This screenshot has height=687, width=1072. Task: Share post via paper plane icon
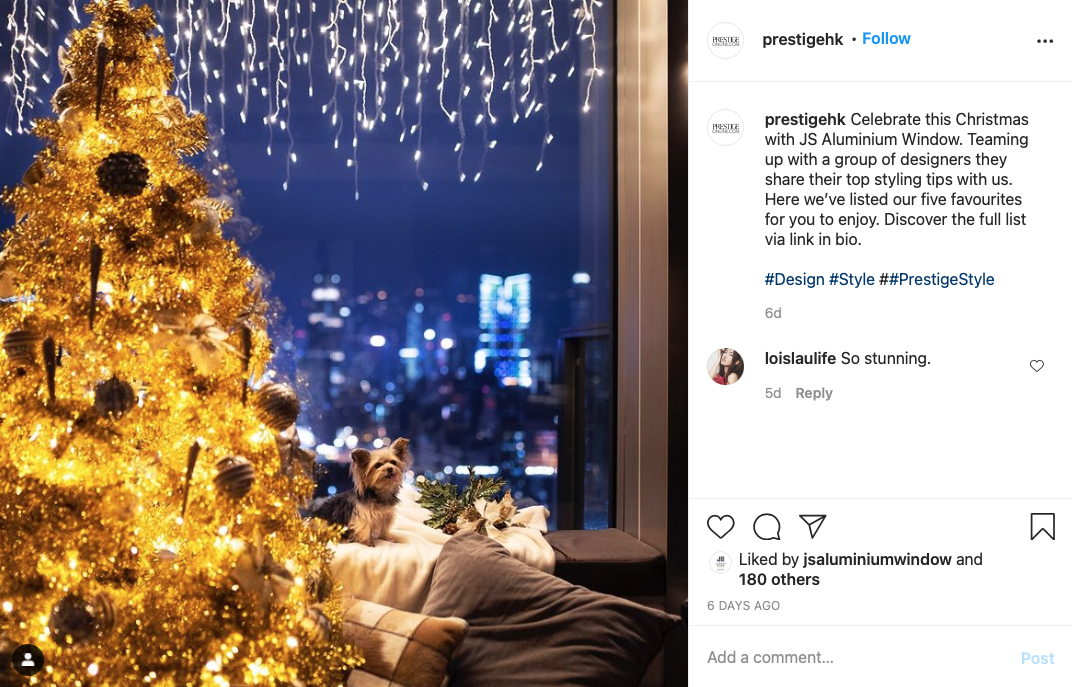813,526
